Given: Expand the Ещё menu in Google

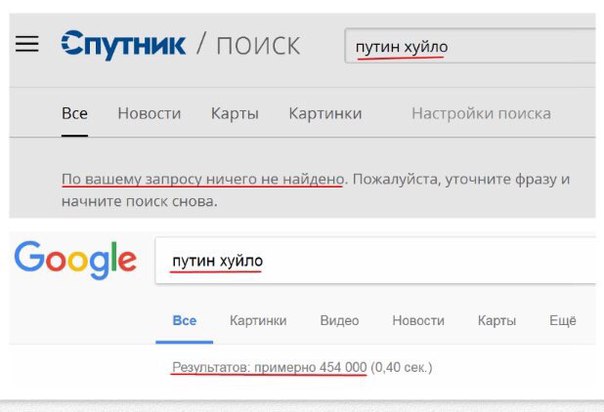Looking at the screenshot, I should (x=563, y=320).
